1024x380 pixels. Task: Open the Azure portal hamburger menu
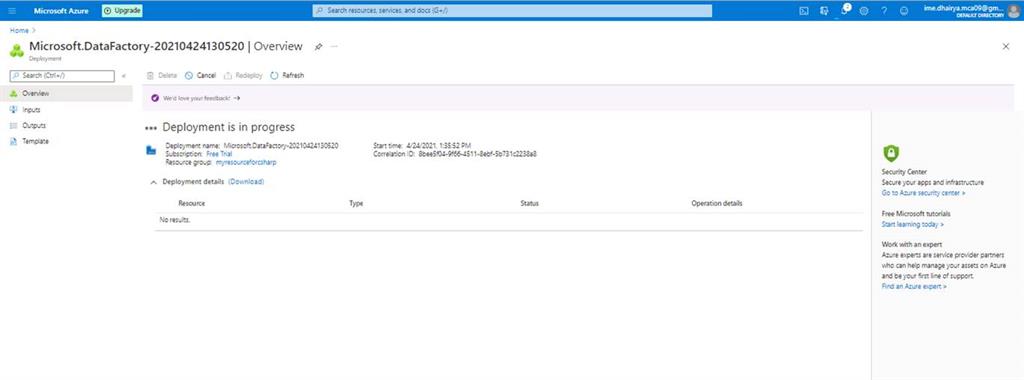click(12, 10)
